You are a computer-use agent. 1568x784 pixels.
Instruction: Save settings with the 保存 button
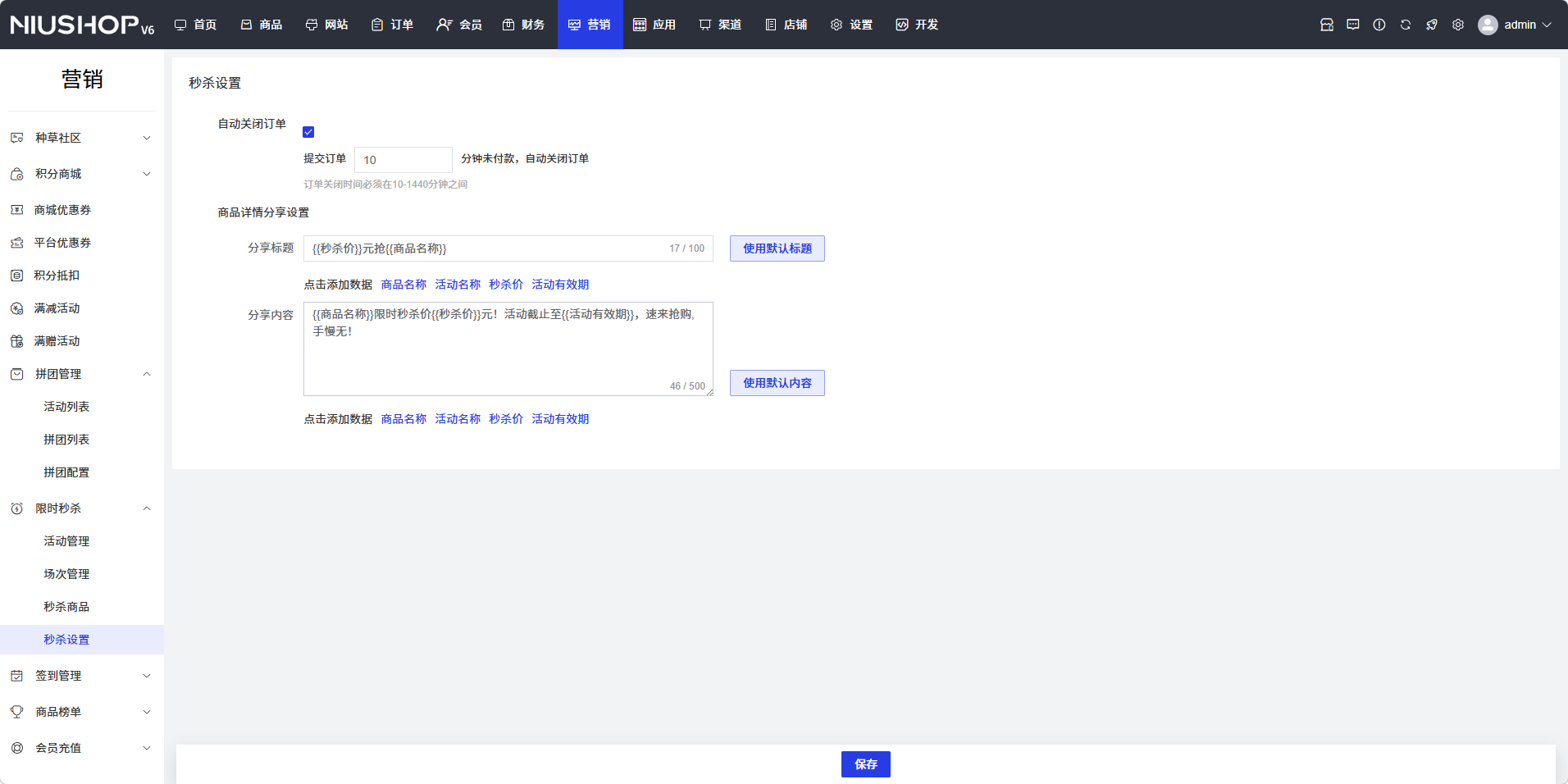(x=866, y=764)
